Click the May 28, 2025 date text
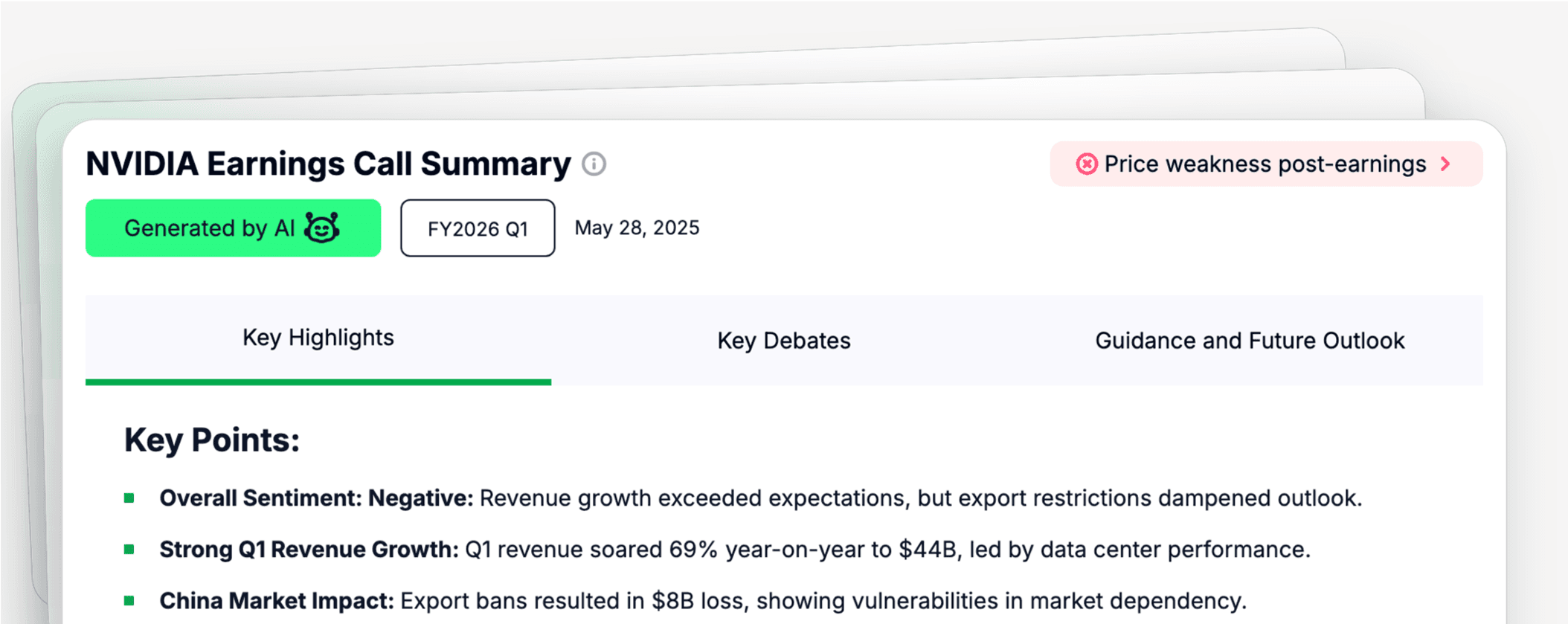Screen dimensions: 1568x624 pos(637,228)
